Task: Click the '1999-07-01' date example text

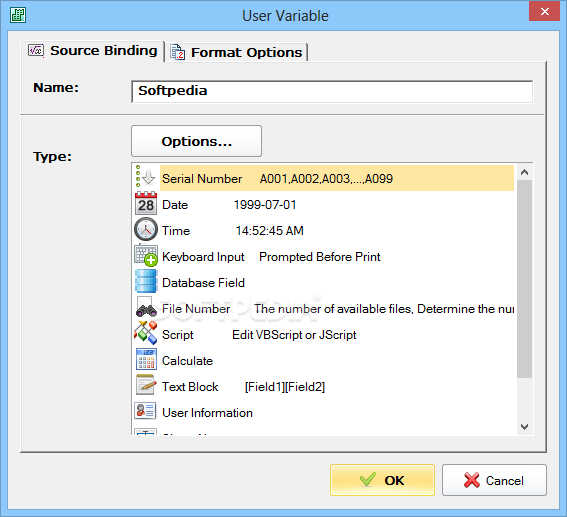Action: coord(265,205)
